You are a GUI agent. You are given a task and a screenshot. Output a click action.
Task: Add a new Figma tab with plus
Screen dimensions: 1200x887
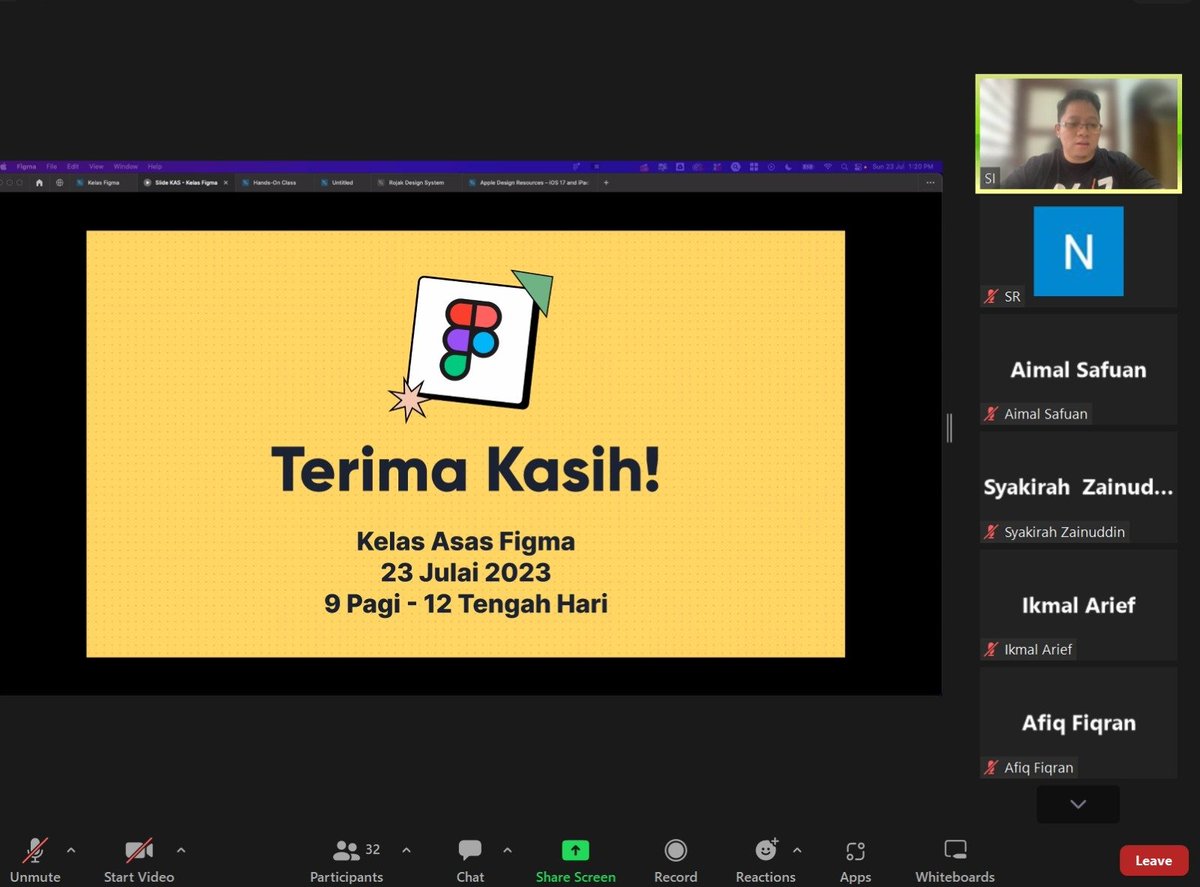pos(606,183)
